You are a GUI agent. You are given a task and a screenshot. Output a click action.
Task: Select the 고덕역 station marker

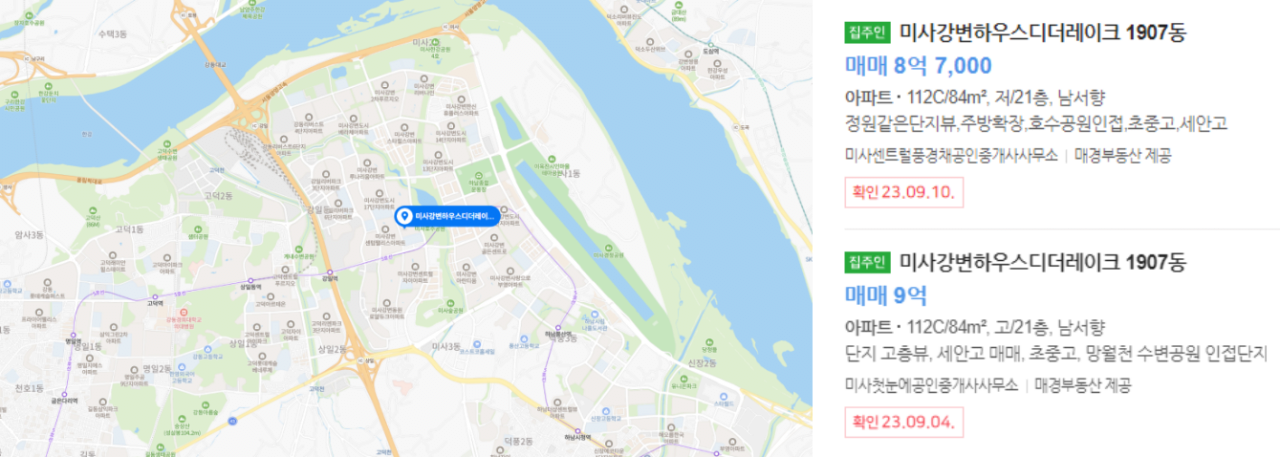point(155,297)
